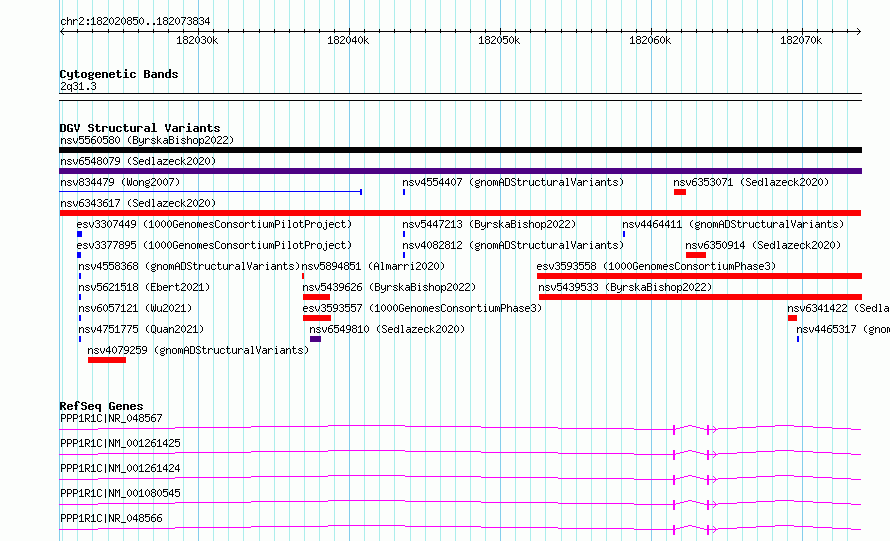Click nsv4464411 (gnomADStructuralVariants) label
The height and width of the screenshot is (541, 890).
point(733,224)
